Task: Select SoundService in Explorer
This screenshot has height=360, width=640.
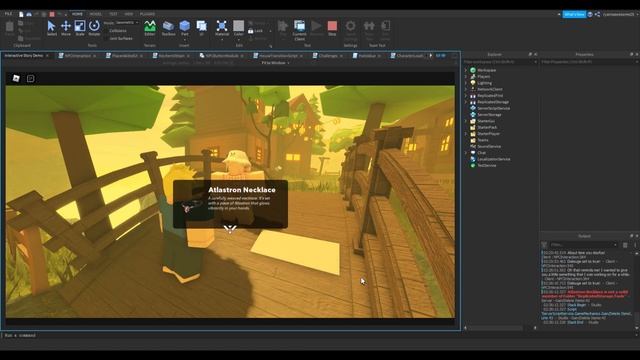Action: [489, 147]
